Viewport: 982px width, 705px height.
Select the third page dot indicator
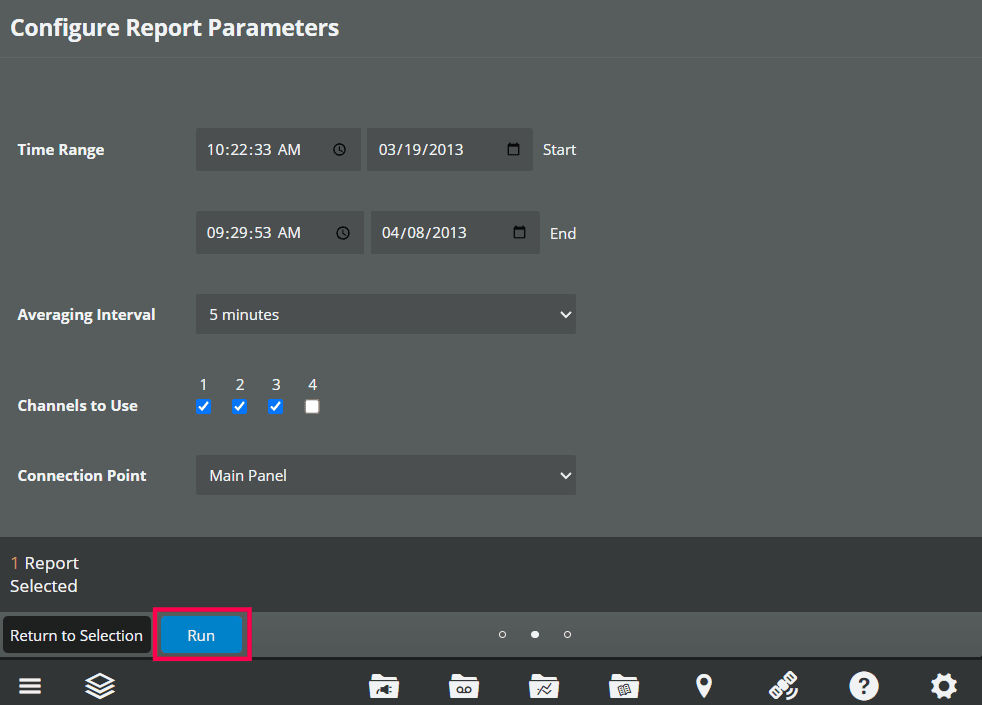[567, 634]
